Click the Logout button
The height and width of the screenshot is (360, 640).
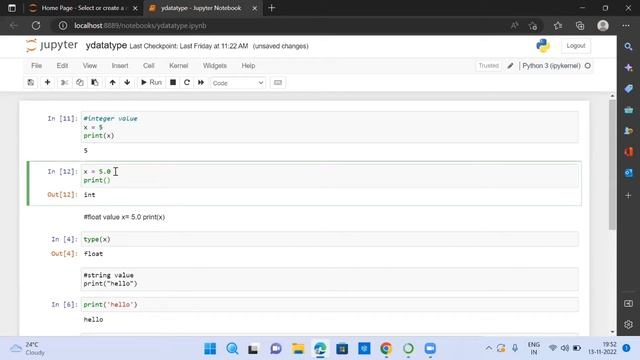(576, 46)
